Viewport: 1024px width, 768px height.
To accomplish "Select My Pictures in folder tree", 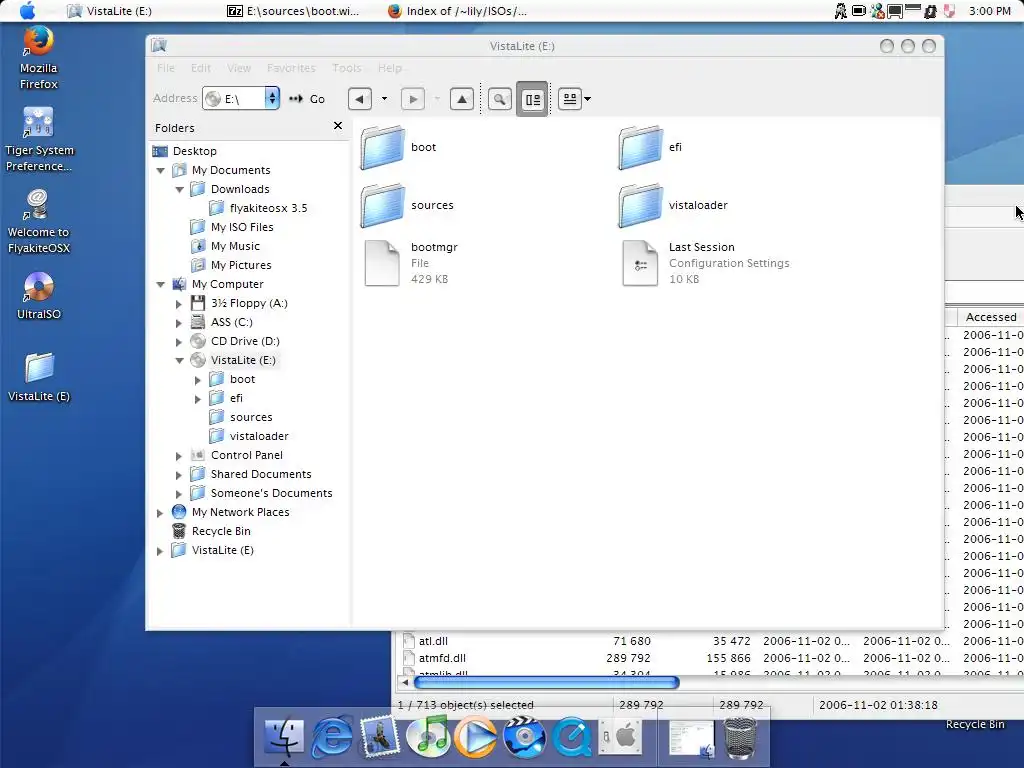I will tap(241, 265).
